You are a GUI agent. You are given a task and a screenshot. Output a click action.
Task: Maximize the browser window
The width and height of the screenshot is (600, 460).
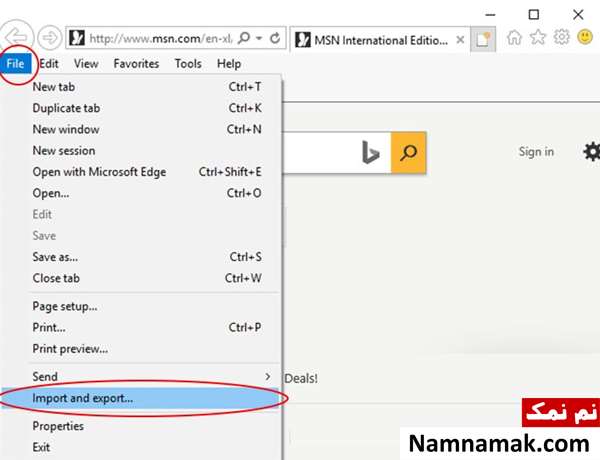pos(534,15)
